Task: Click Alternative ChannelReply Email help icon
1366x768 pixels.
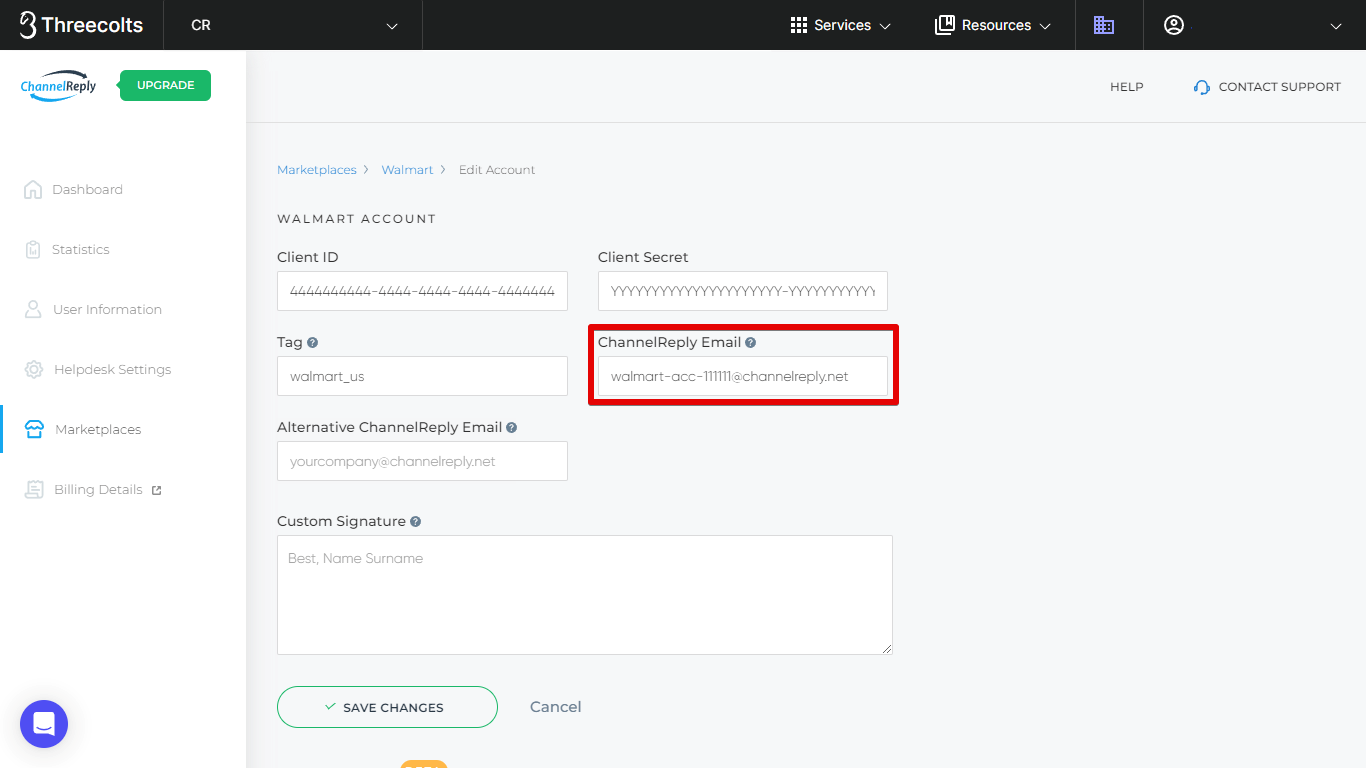Action: click(511, 427)
